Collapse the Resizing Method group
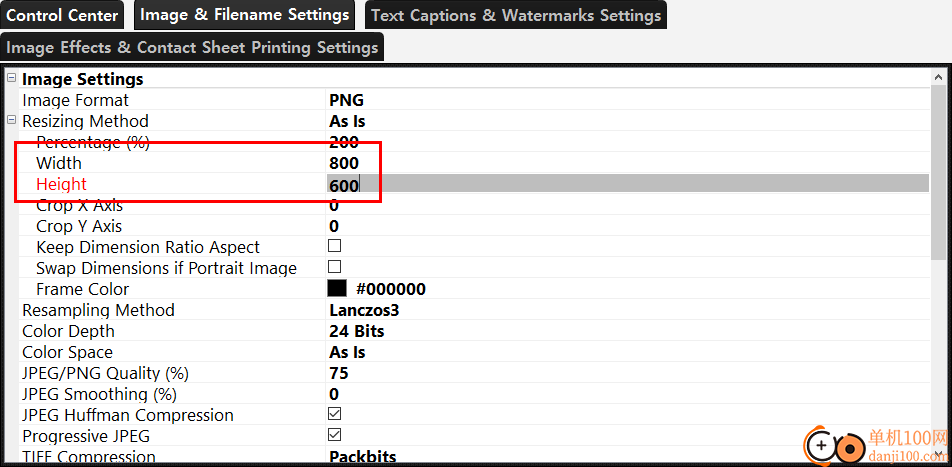This screenshot has height=467, width=952. (11, 121)
